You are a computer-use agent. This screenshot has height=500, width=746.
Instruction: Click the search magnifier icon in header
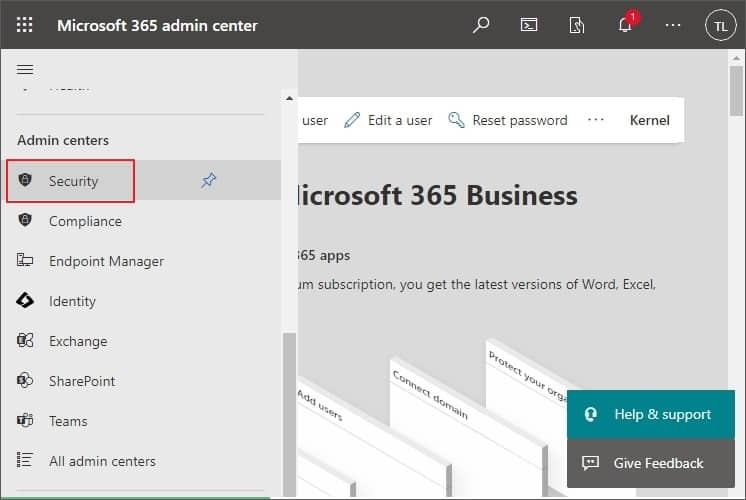(x=481, y=25)
